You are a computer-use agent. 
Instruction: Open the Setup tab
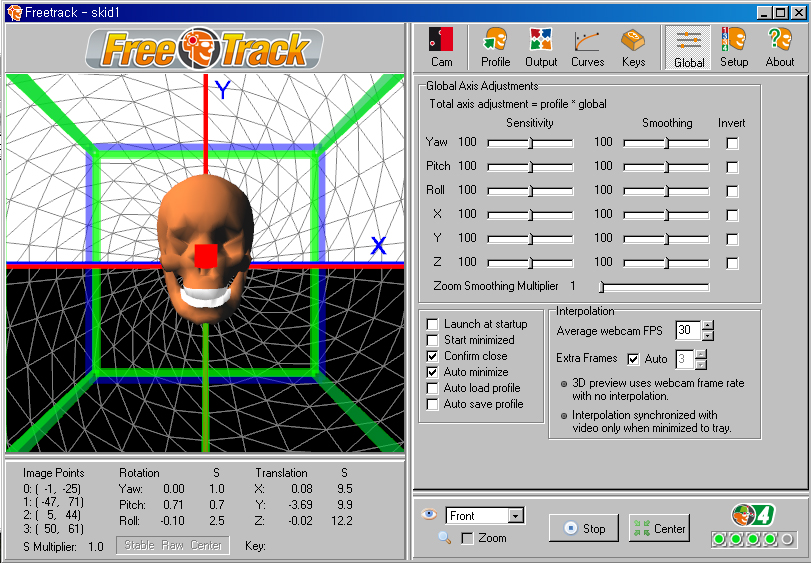(734, 47)
